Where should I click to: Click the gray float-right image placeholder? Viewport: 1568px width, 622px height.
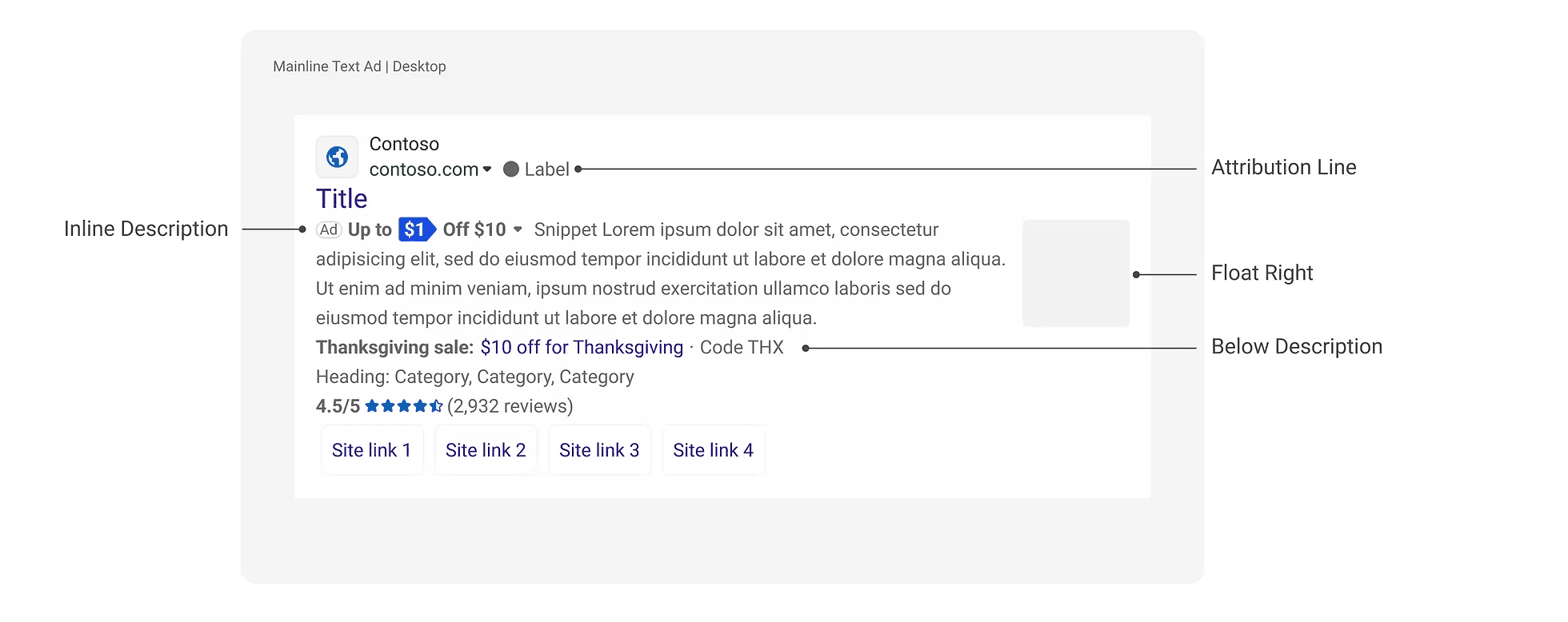coord(1075,273)
